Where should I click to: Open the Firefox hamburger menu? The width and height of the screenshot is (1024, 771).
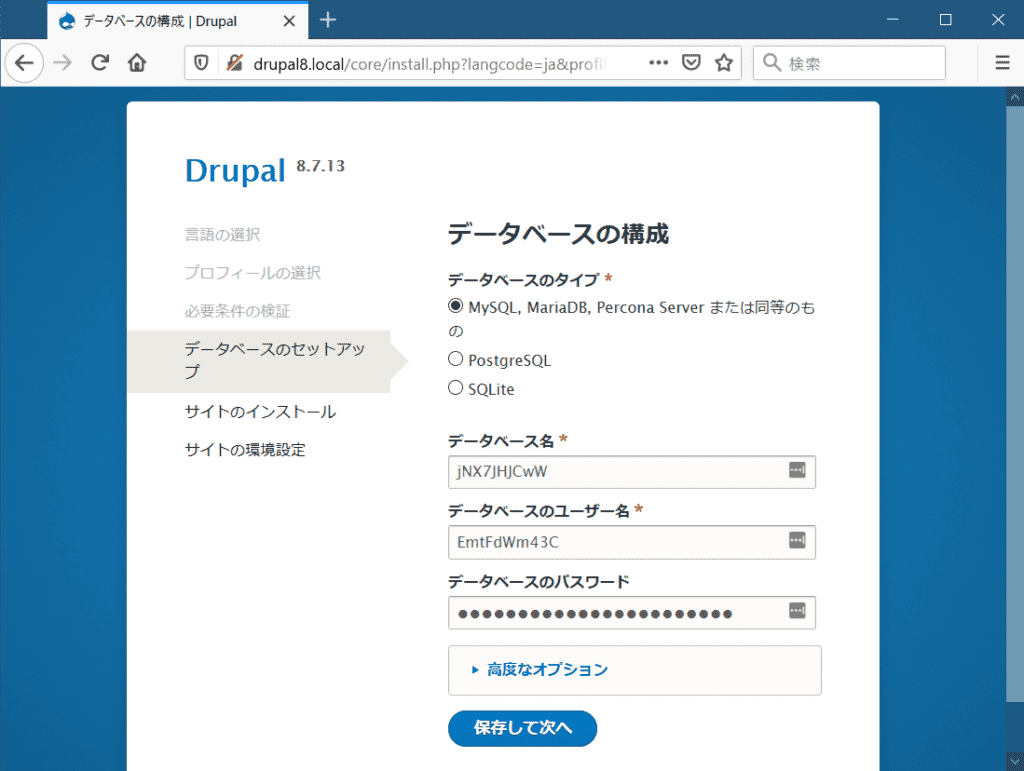coord(1002,63)
